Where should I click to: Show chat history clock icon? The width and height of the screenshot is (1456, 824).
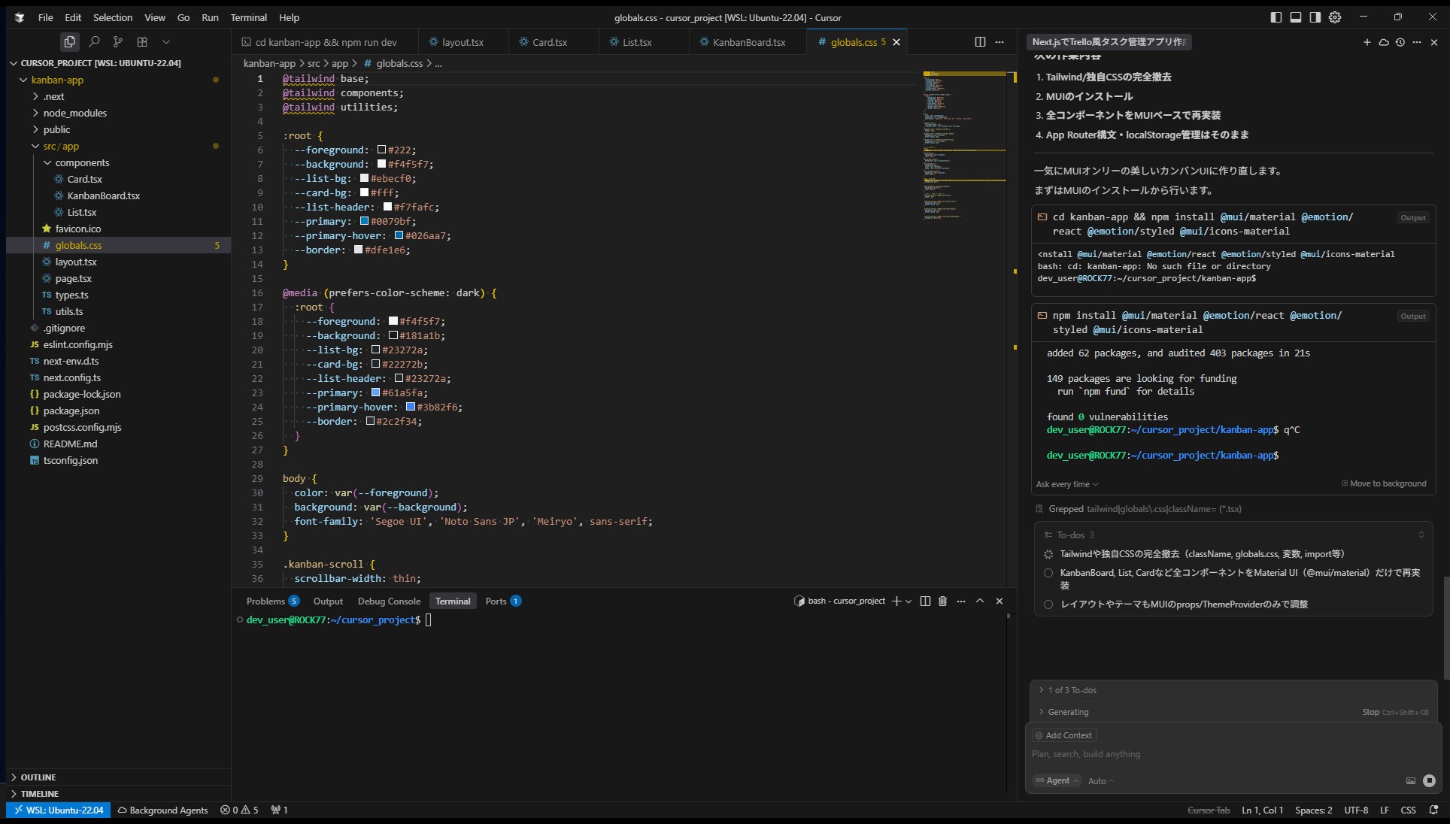[1400, 42]
